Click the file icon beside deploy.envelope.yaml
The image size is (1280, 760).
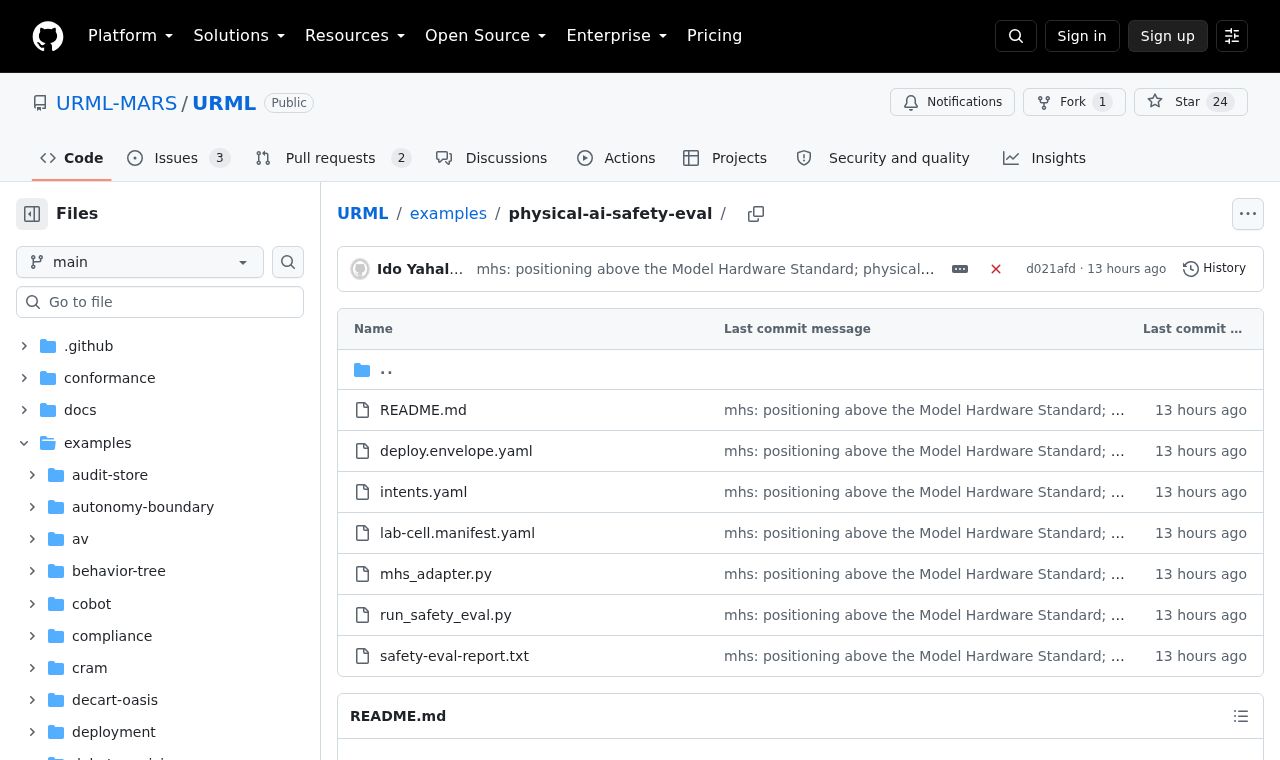pyautogui.click(x=363, y=451)
